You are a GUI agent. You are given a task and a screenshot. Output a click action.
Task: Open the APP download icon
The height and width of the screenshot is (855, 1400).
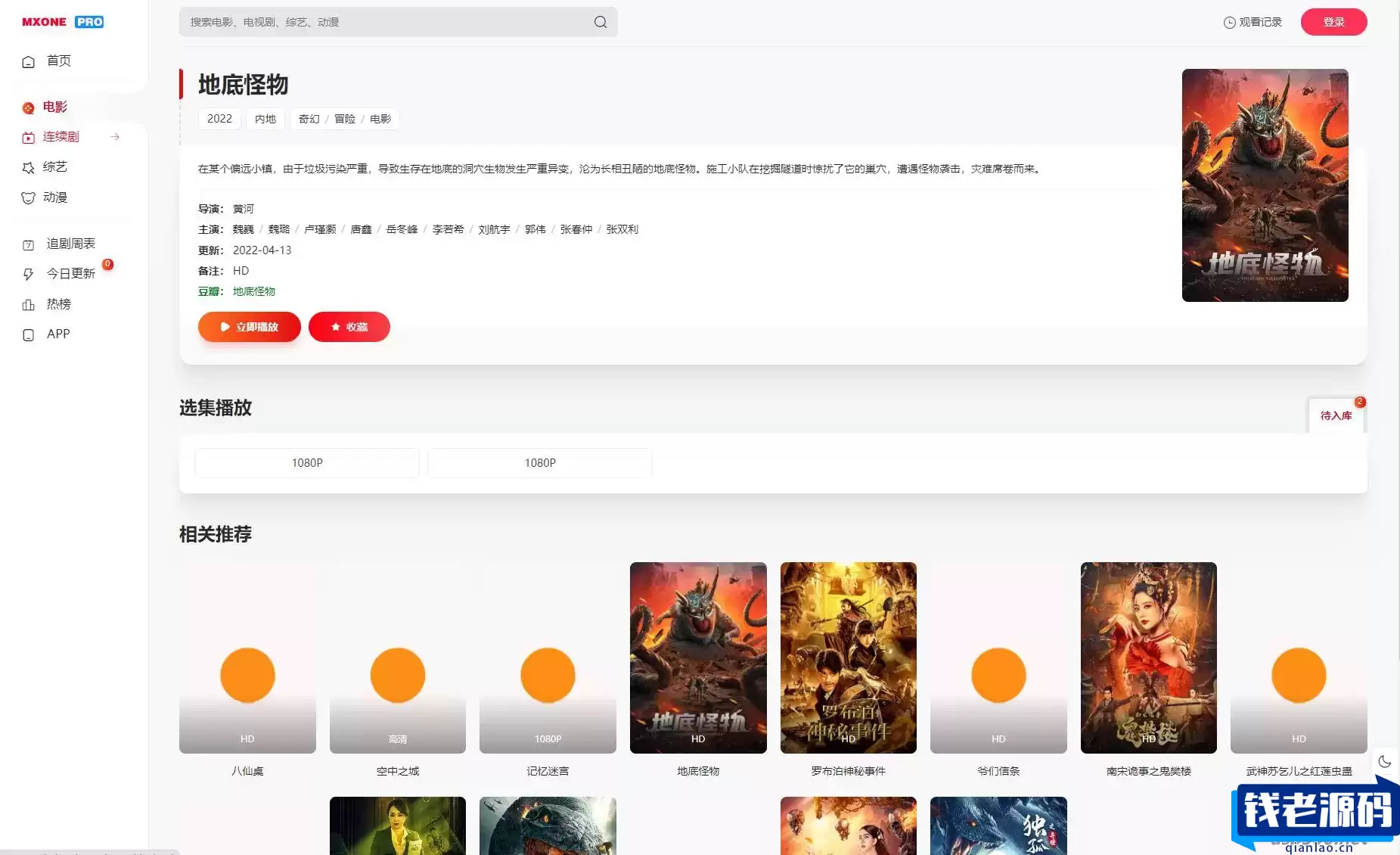[x=29, y=335]
